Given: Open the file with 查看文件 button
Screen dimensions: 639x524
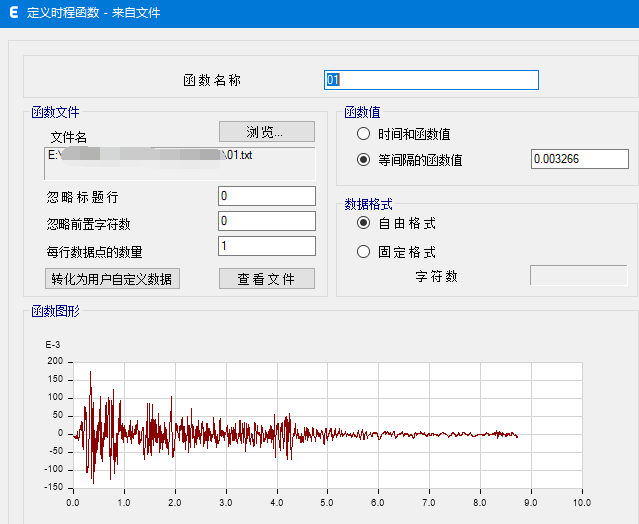Looking at the screenshot, I should click(x=266, y=279).
